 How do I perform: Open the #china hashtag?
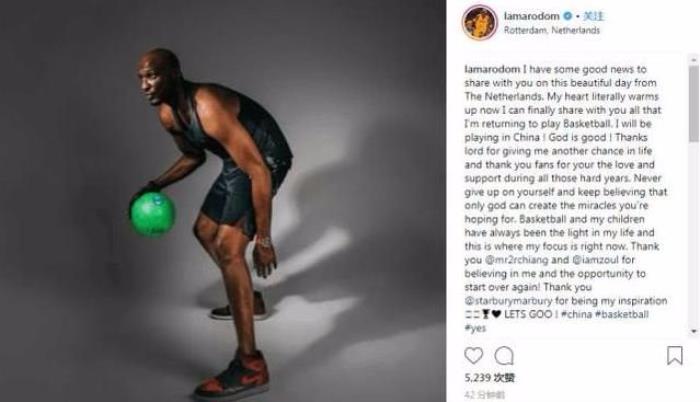coord(576,314)
